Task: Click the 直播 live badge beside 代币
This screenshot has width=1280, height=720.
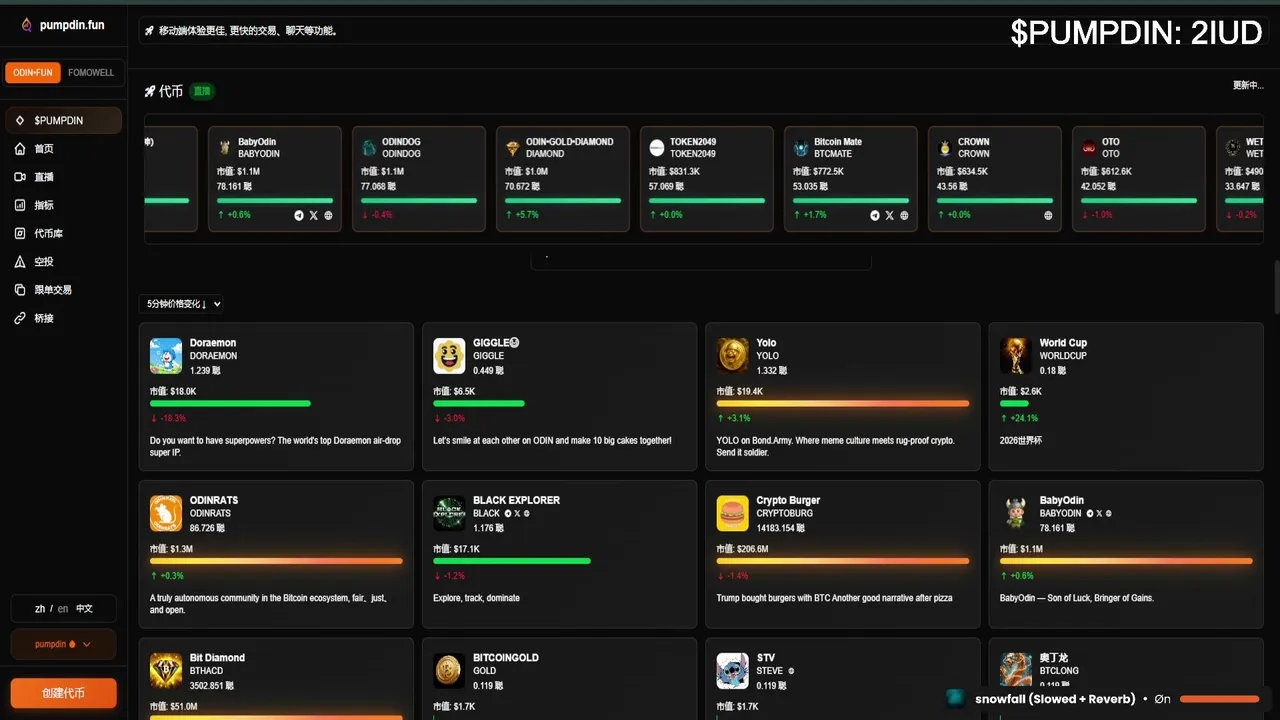Action: (x=202, y=91)
